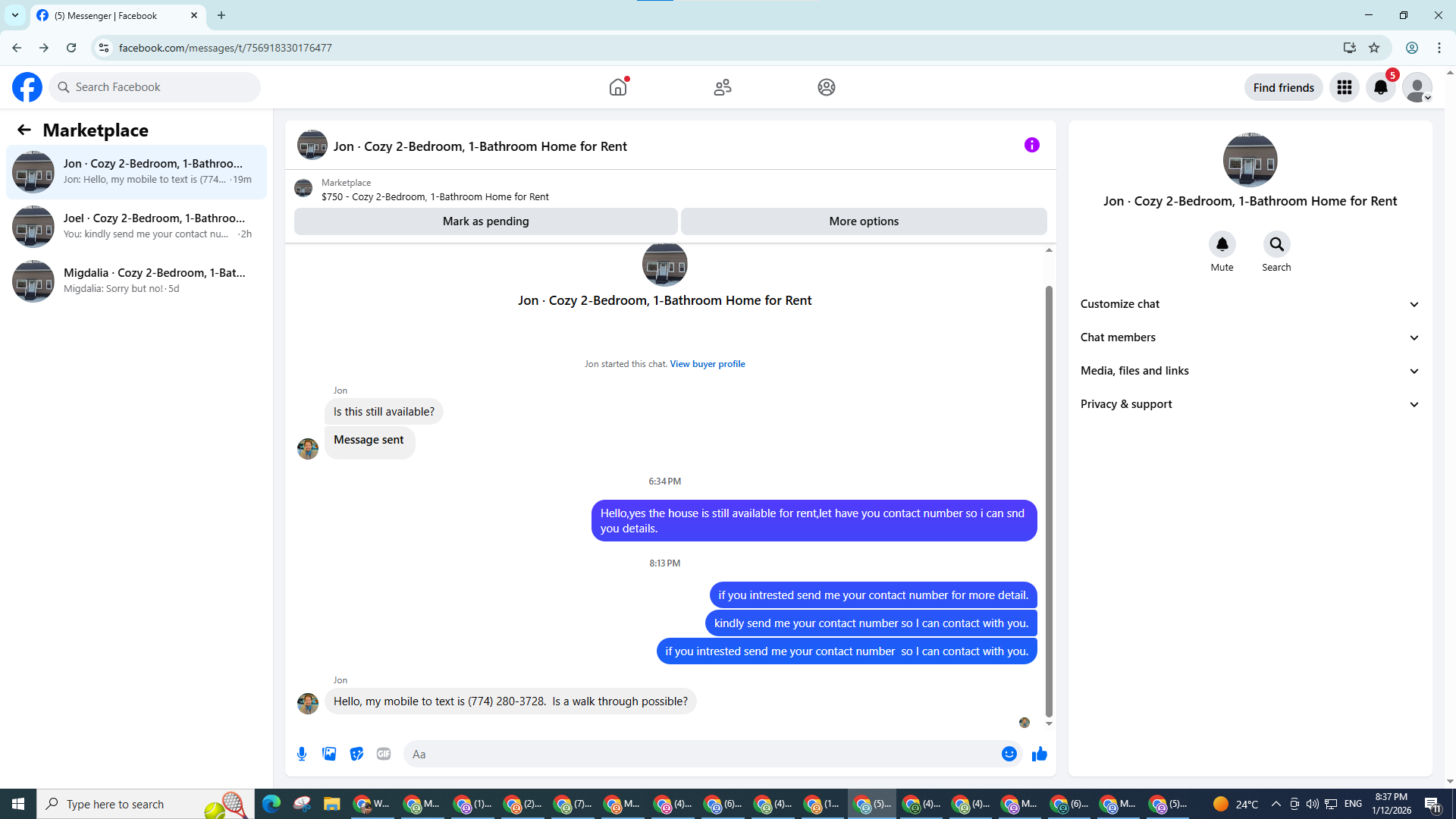Mute this conversation
The image size is (1456, 819).
pyautogui.click(x=1222, y=244)
